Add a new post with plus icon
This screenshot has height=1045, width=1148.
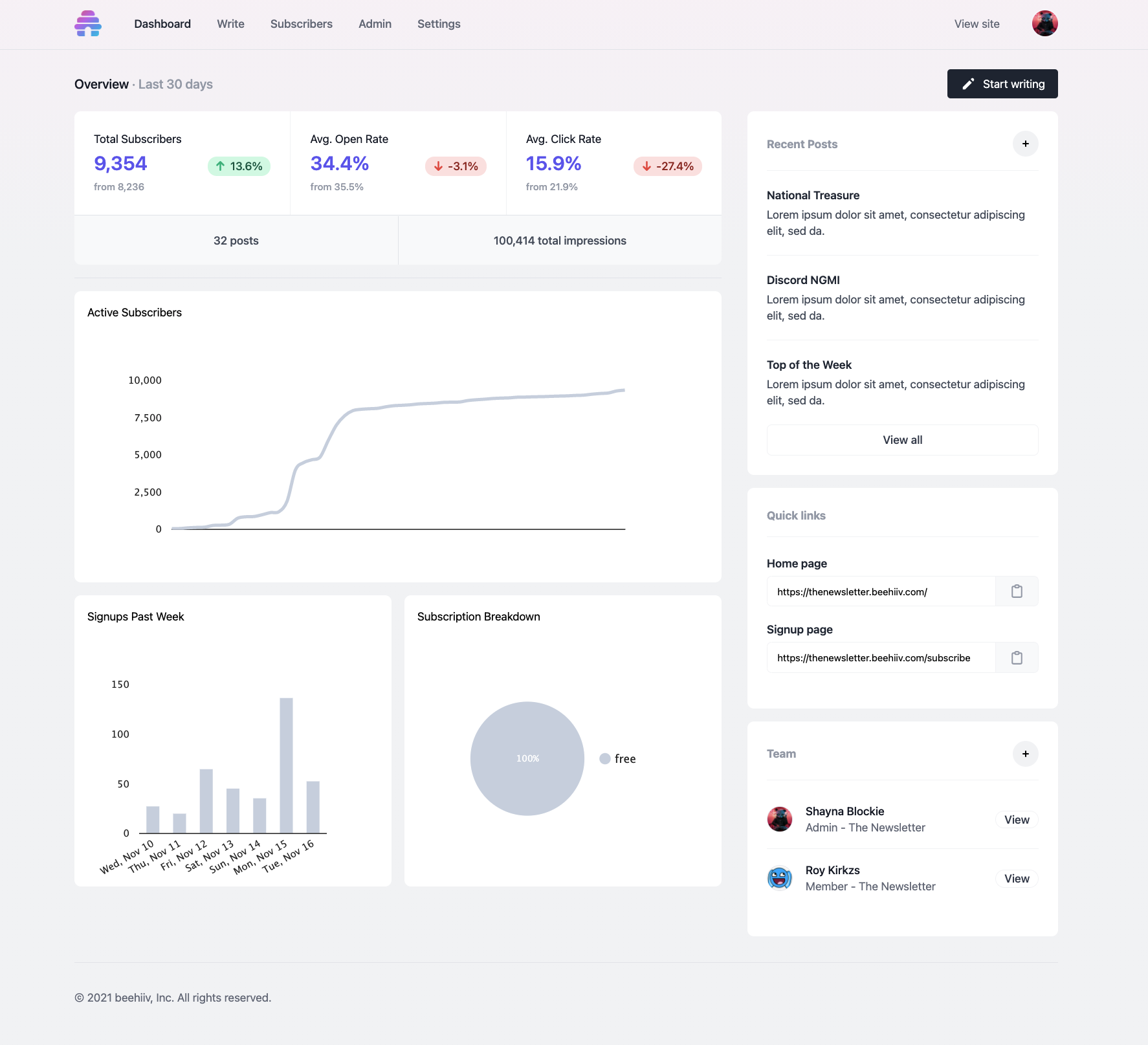(1025, 144)
